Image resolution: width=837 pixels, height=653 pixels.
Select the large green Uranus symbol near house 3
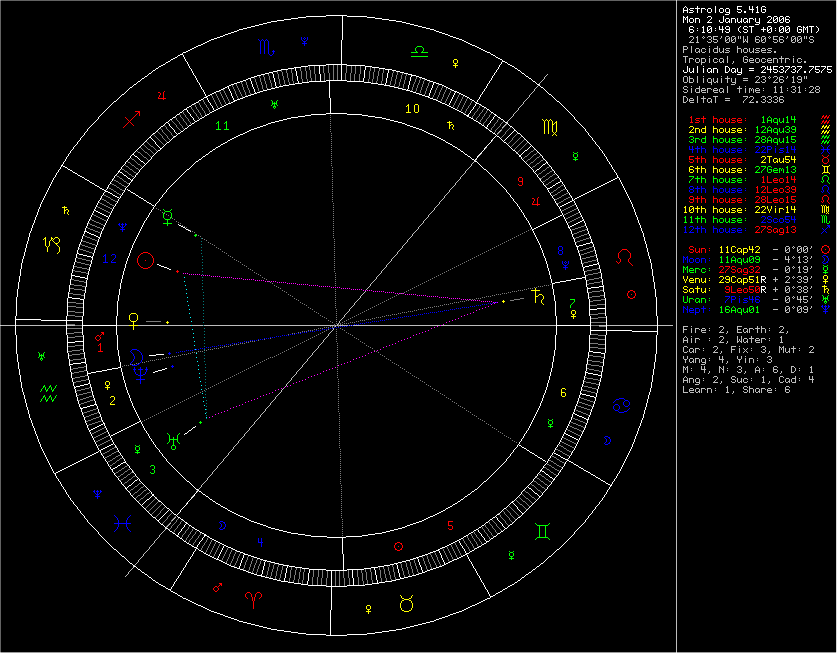pos(173,441)
